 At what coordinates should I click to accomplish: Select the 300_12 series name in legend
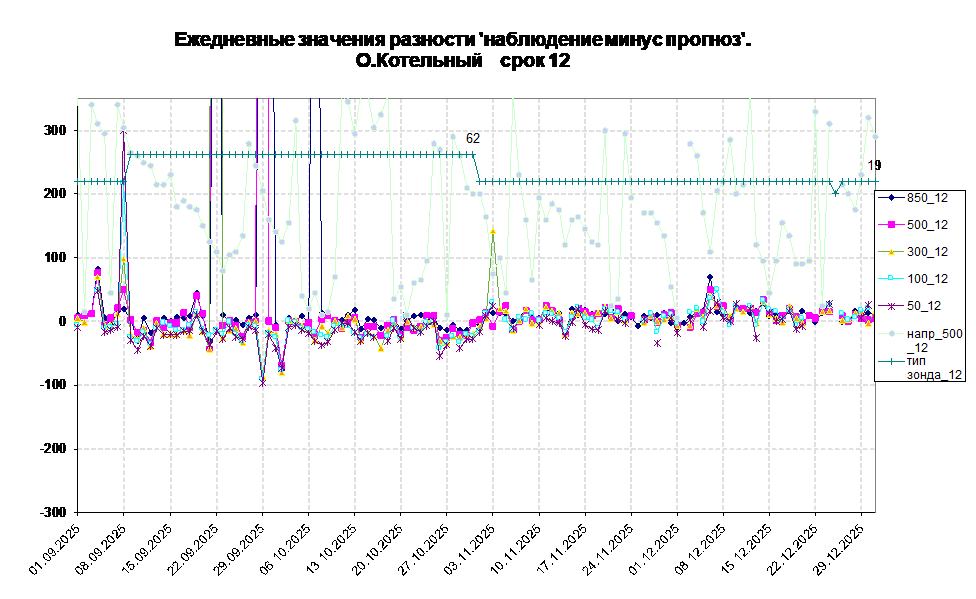point(927,252)
